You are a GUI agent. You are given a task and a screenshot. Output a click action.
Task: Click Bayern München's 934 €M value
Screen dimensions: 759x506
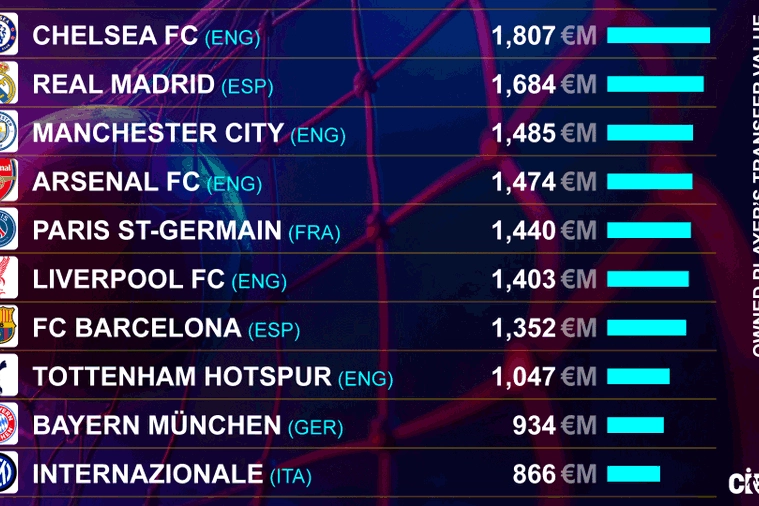coord(554,425)
